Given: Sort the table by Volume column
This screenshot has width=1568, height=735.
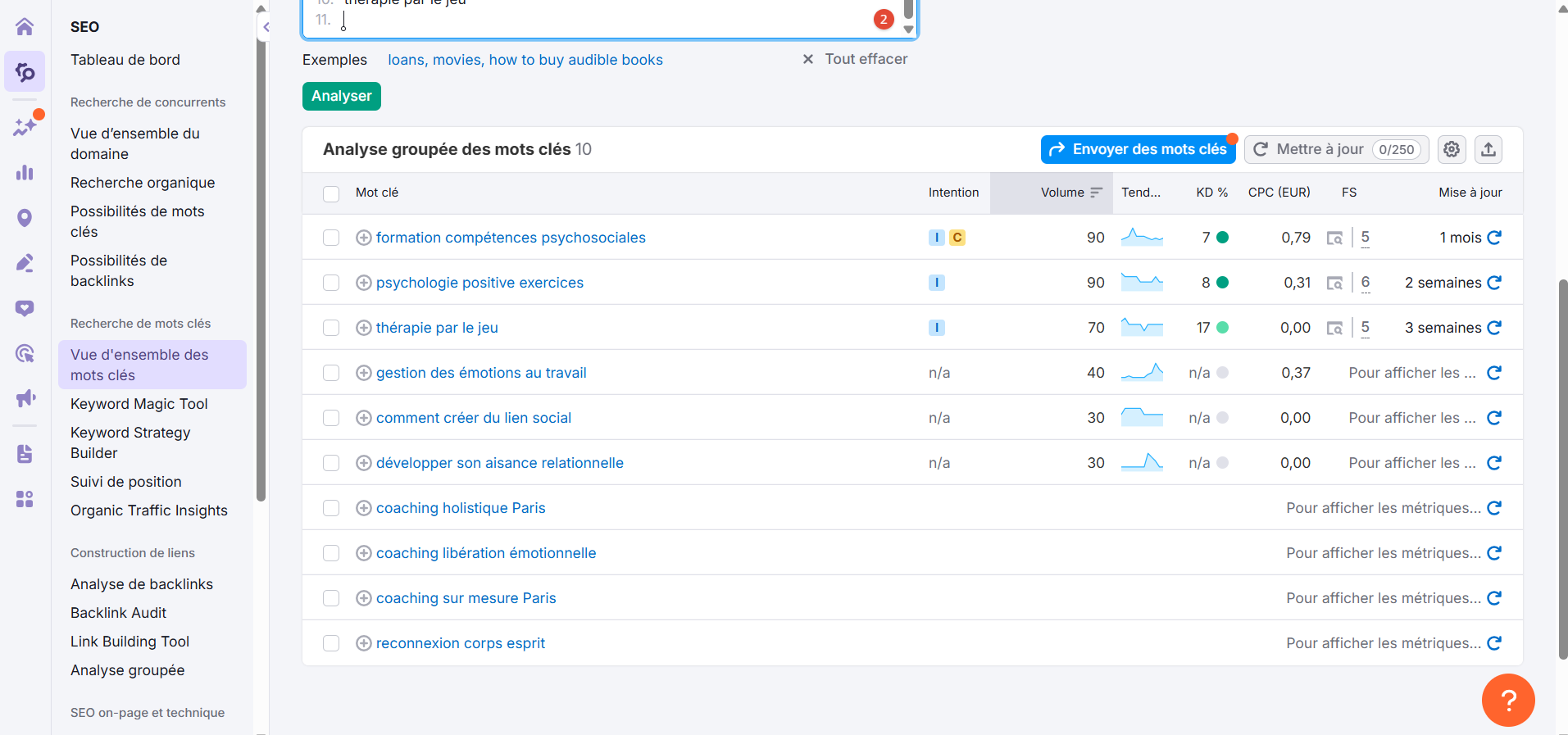Looking at the screenshot, I should 1062,193.
